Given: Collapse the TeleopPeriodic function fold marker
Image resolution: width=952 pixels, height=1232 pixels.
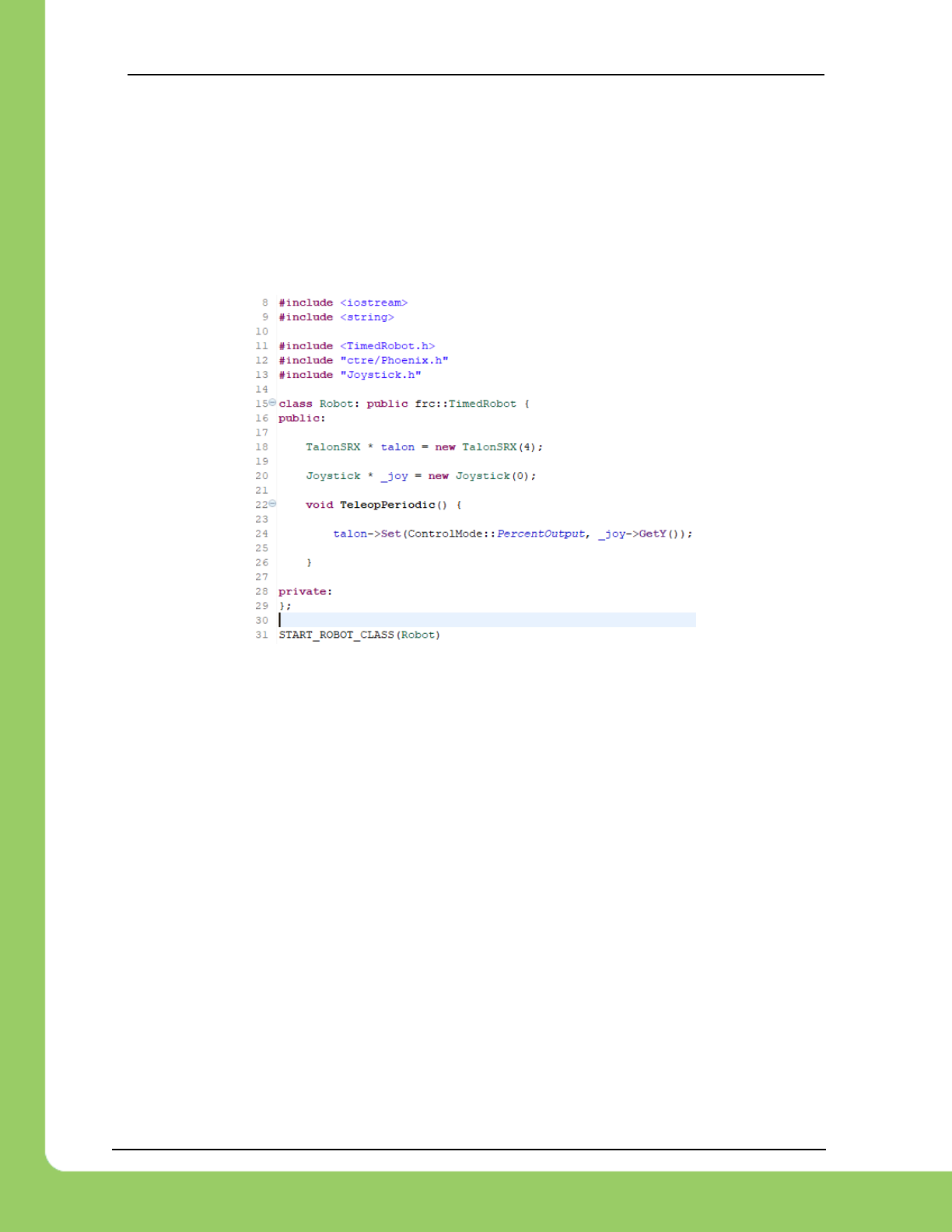Looking at the screenshot, I should coord(272,503).
